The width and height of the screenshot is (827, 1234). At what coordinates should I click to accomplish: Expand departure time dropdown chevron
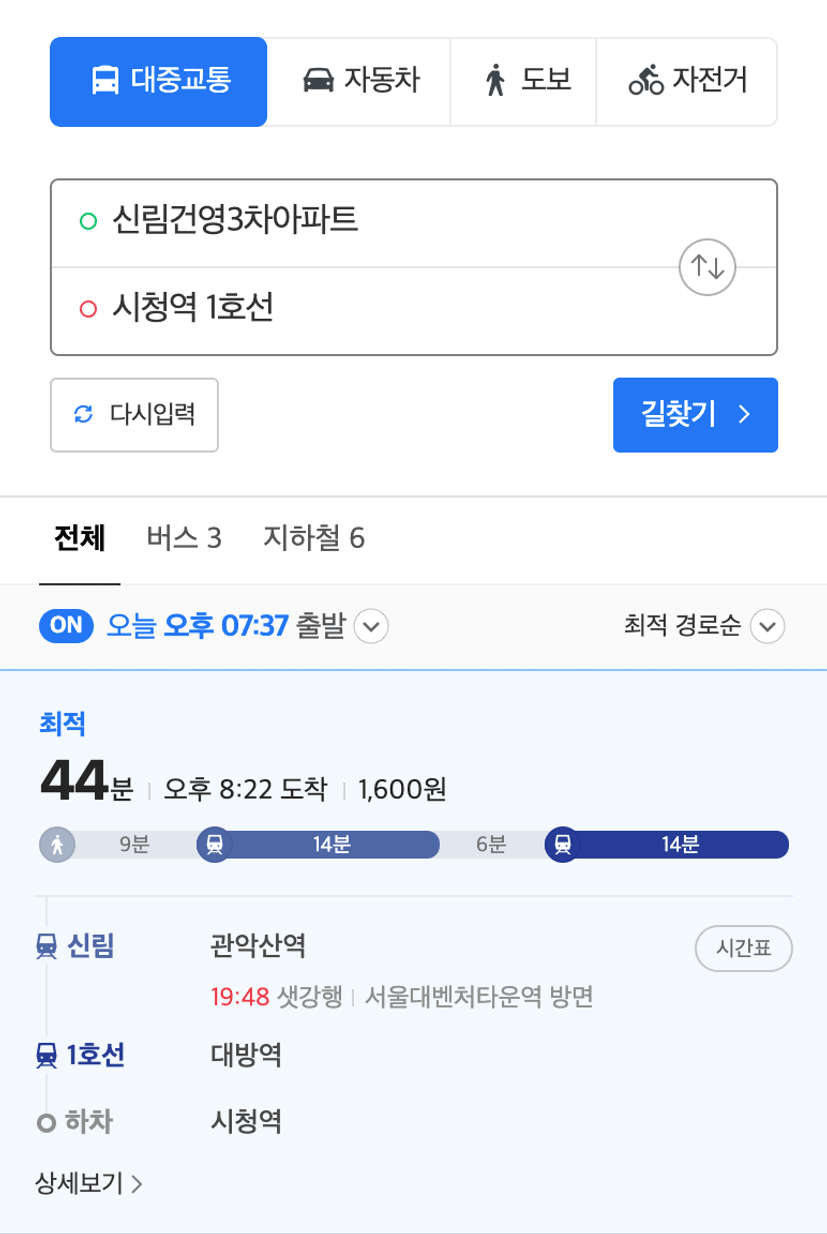tap(371, 627)
